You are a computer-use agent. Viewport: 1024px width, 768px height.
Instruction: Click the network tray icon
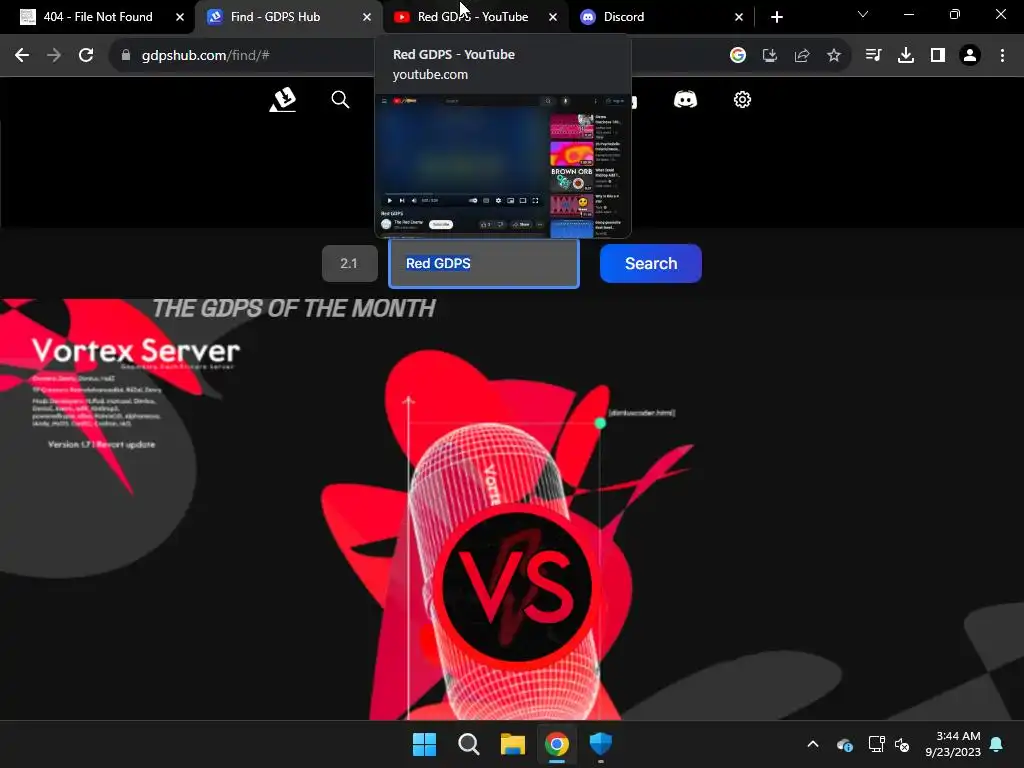tap(876, 744)
